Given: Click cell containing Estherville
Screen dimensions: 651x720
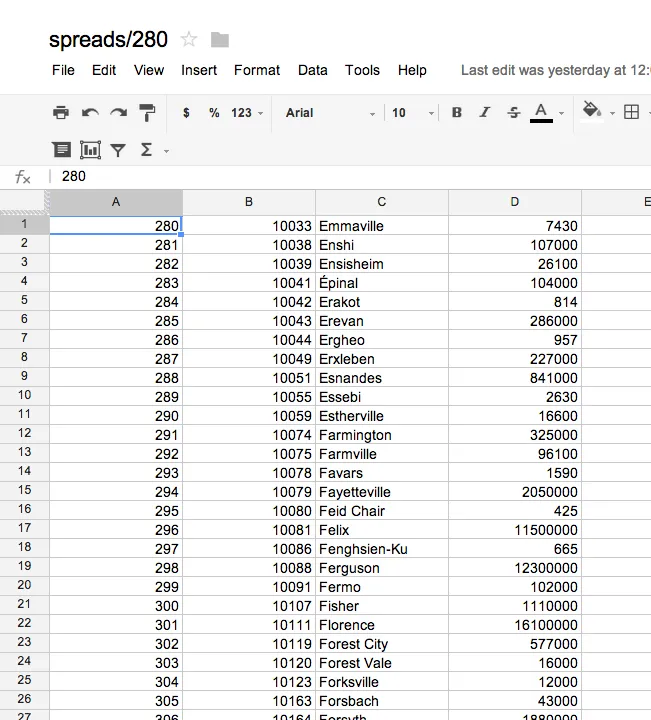Looking at the screenshot, I should [x=382, y=416].
